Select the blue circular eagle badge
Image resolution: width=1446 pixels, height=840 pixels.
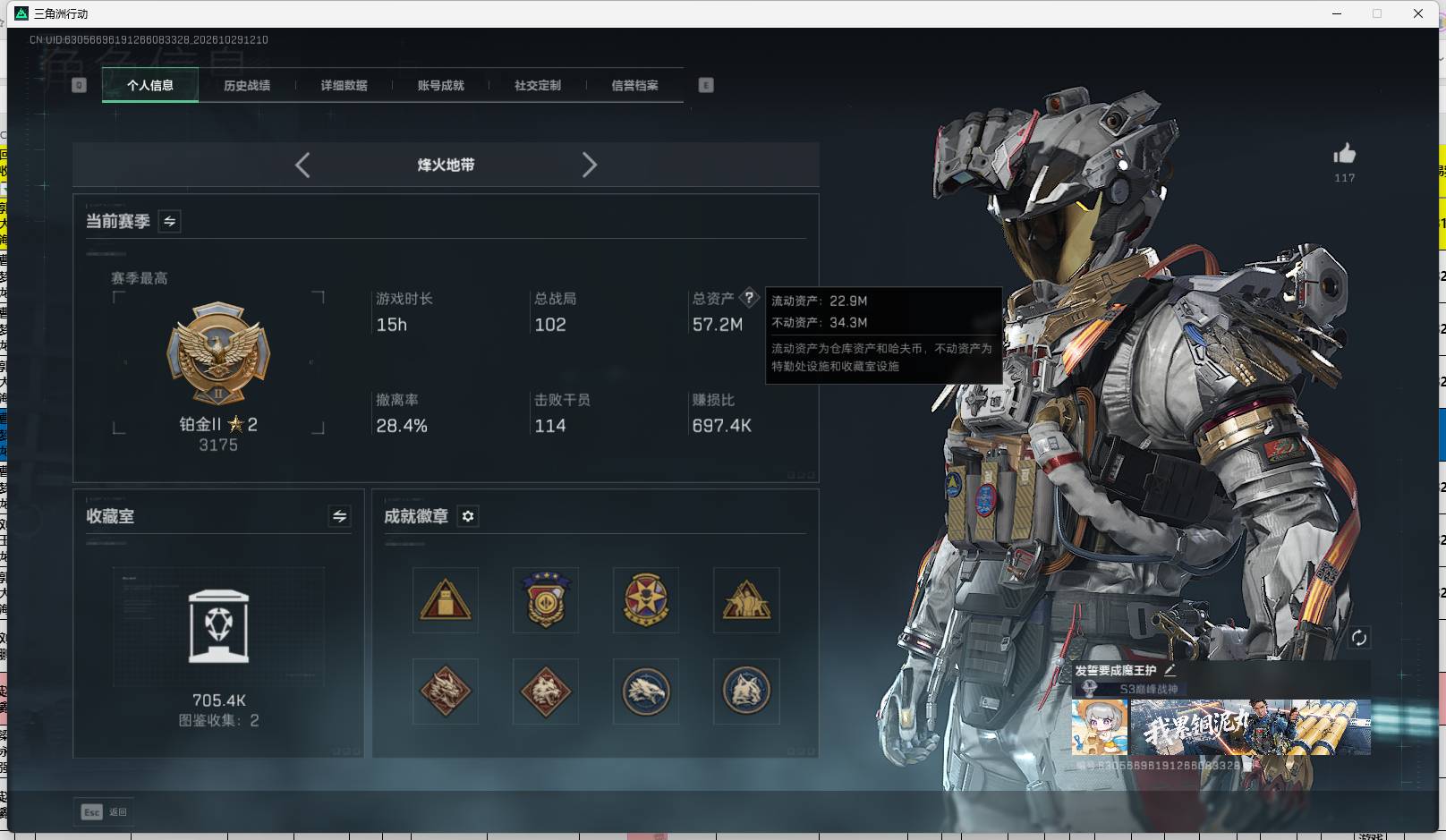646,692
